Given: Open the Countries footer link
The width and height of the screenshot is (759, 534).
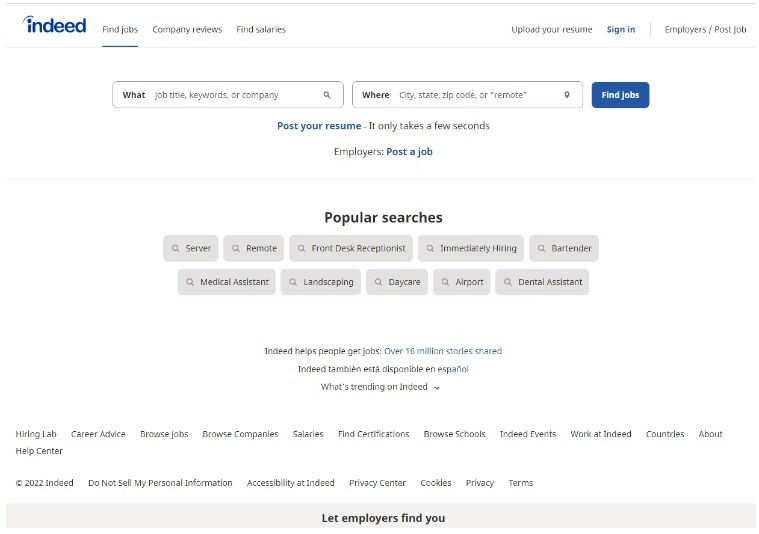Looking at the screenshot, I should click(x=665, y=434).
